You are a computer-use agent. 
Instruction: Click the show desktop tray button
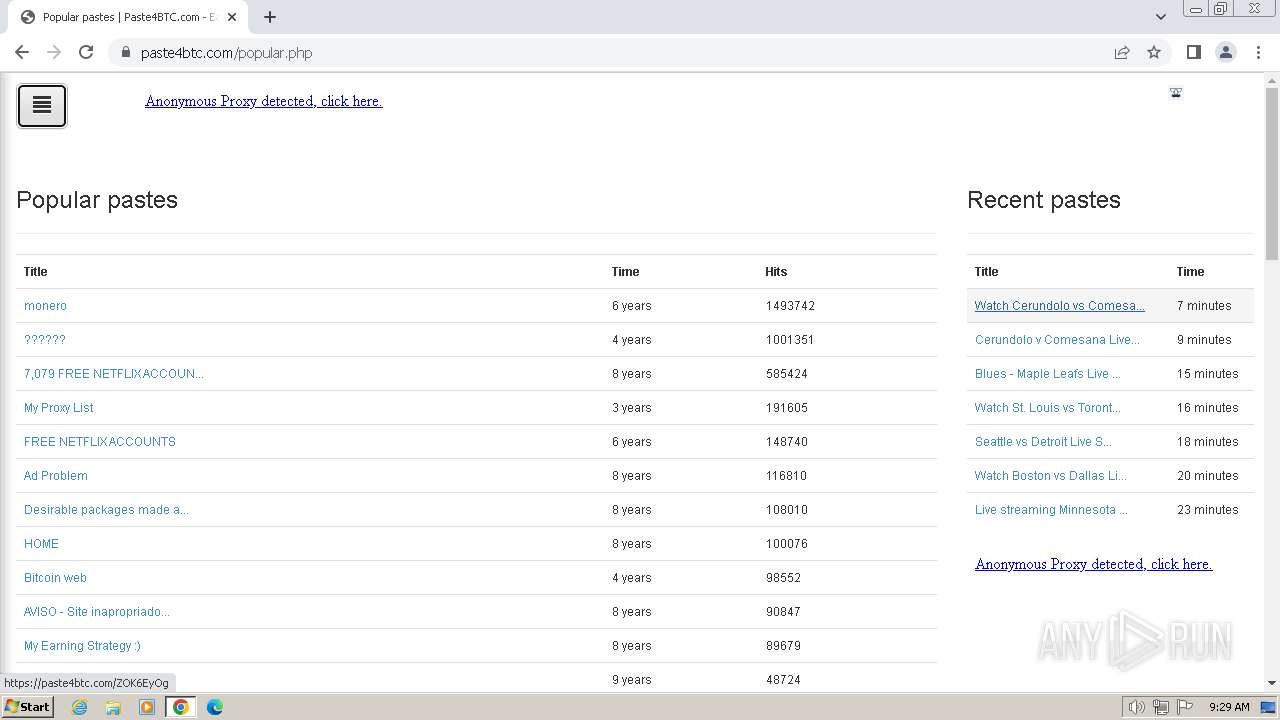click(1268, 707)
